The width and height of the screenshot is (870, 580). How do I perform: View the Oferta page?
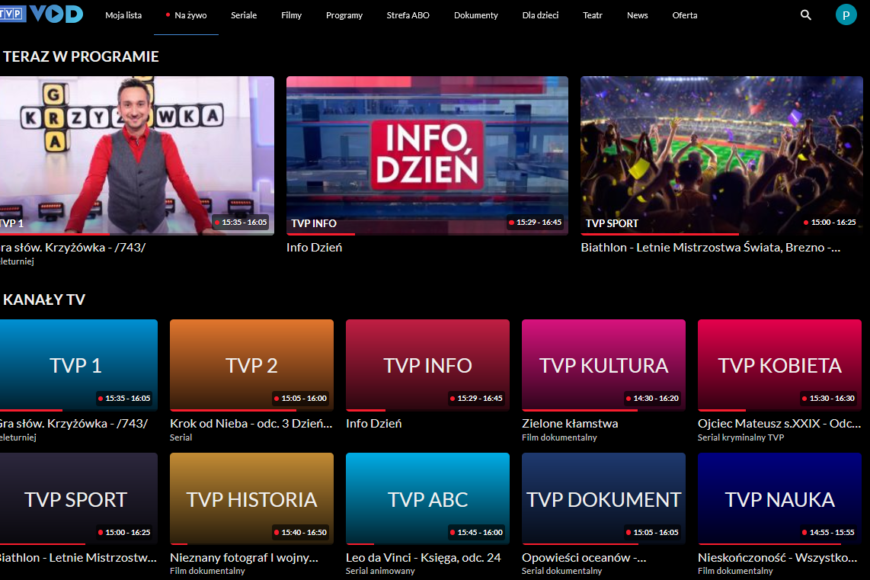tap(684, 15)
